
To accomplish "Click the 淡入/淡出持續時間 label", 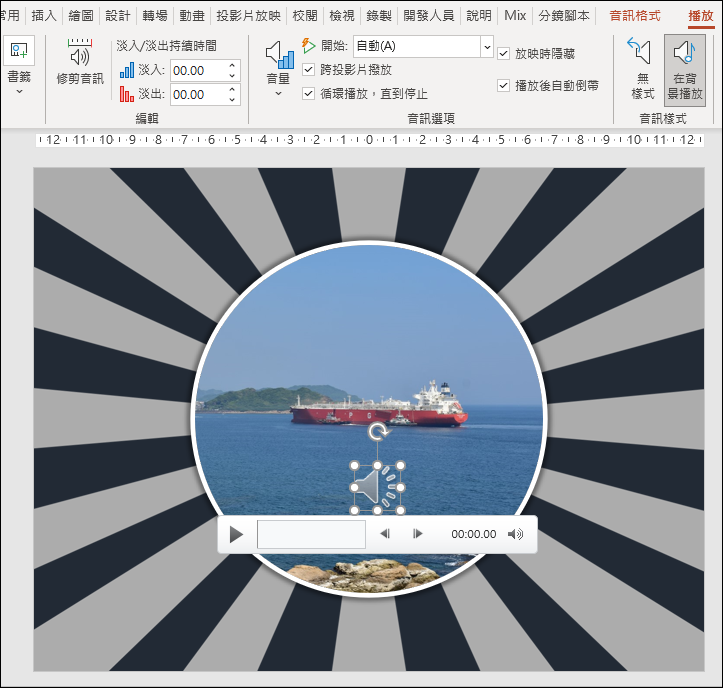I will [166, 46].
